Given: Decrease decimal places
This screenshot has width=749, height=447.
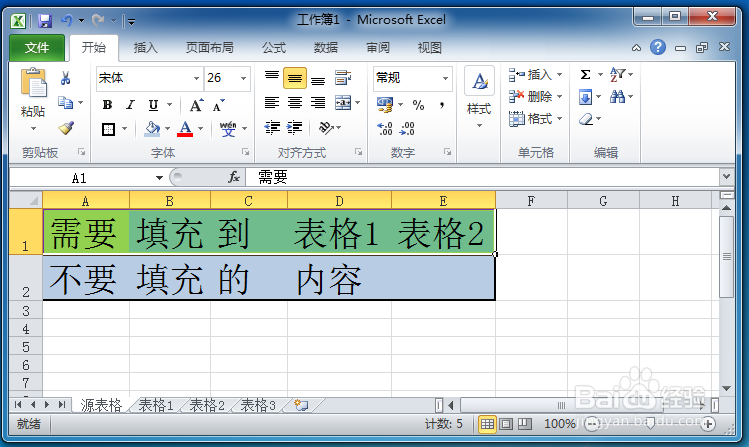Looking at the screenshot, I should click(x=407, y=128).
